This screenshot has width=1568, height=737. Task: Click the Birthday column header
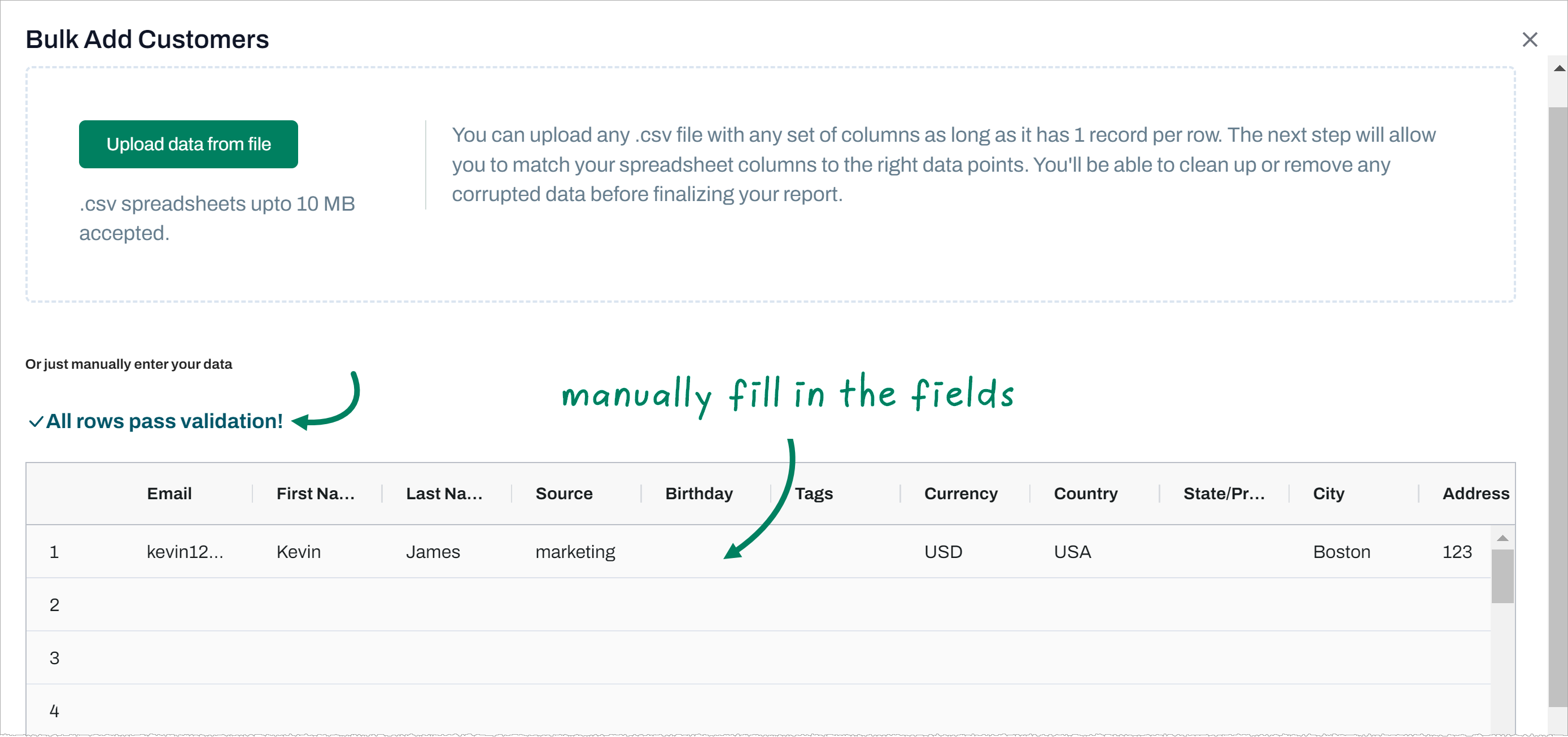pyautogui.click(x=698, y=494)
